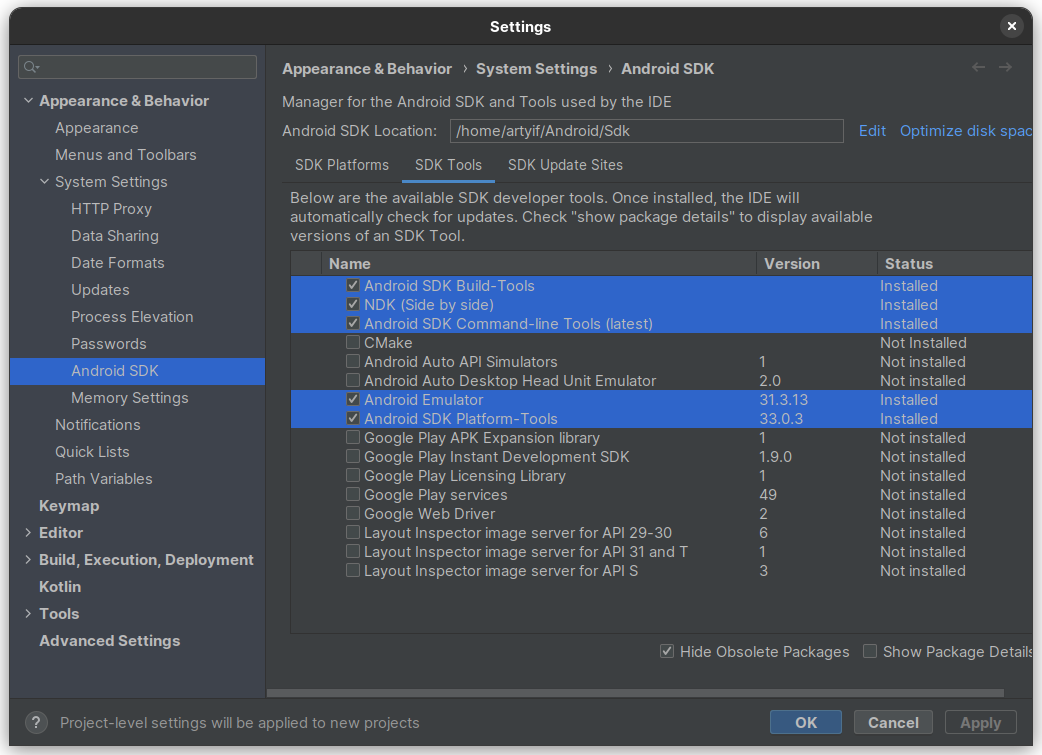1042x755 pixels.
Task: Expand the Editor settings section
Action: click(x=27, y=532)
